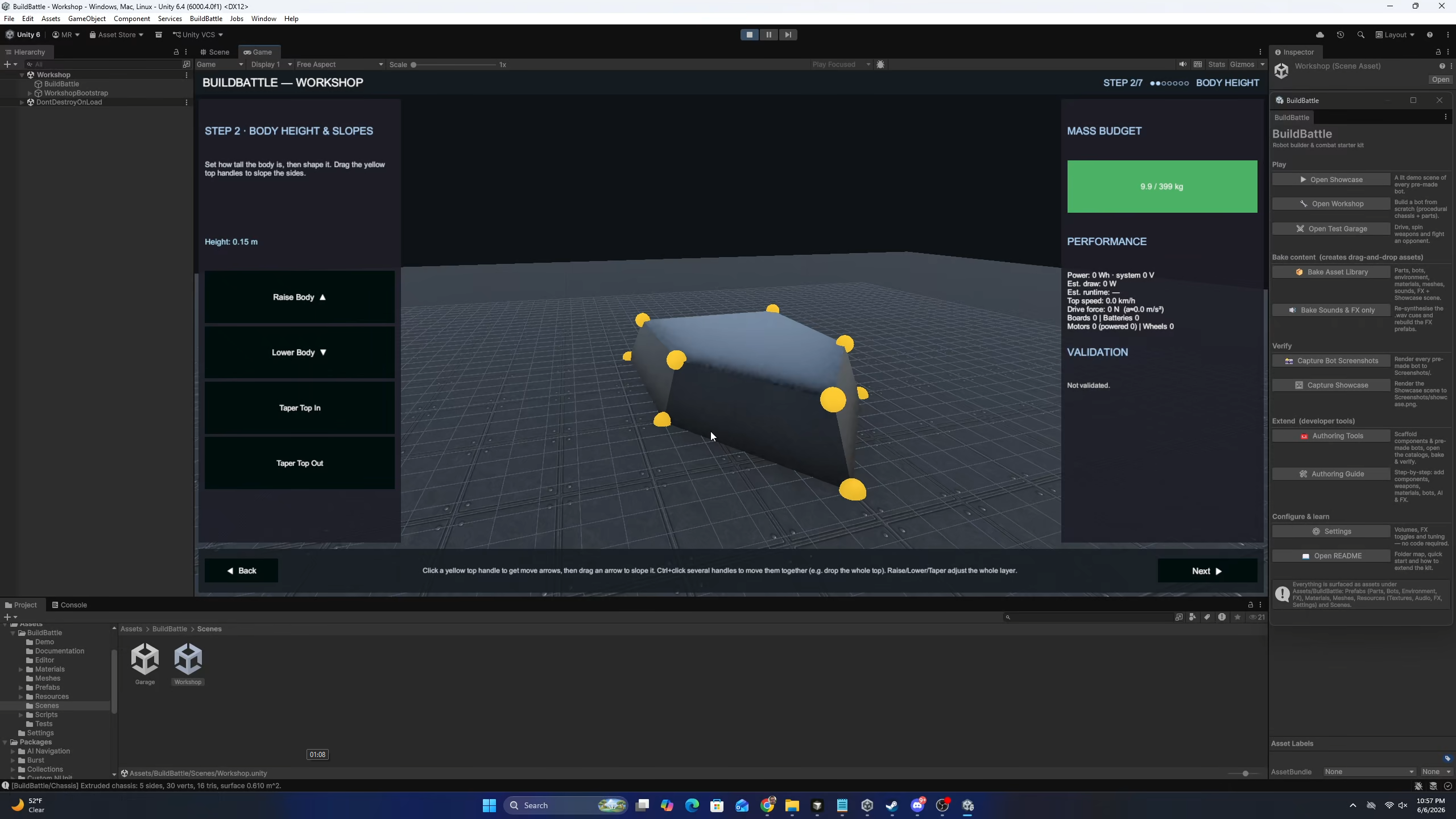Click the search by label tag icon

click(x=1207, y=617)
